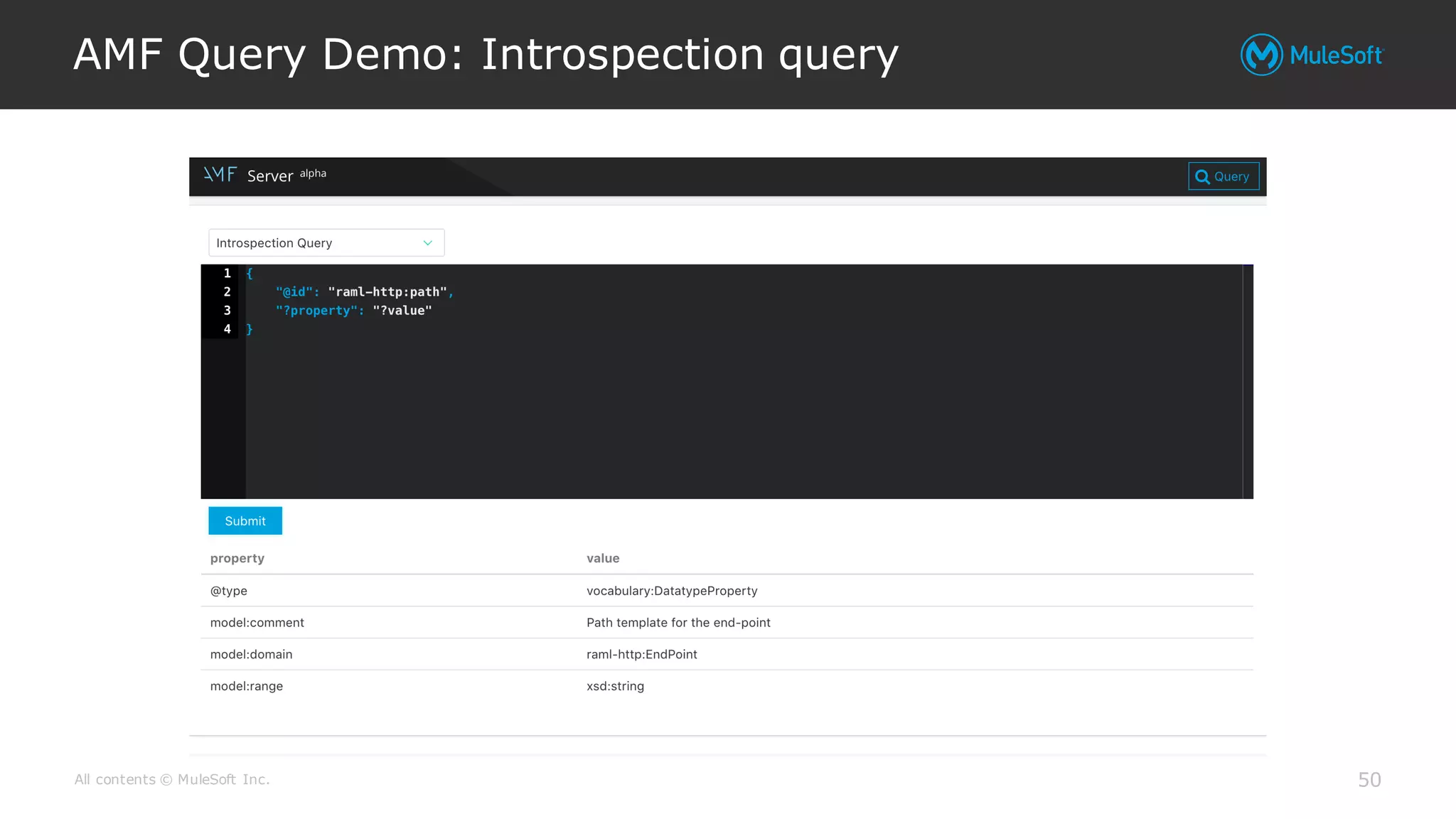Click the chevron arrow of the query type selector

click(x=428, y=243)
